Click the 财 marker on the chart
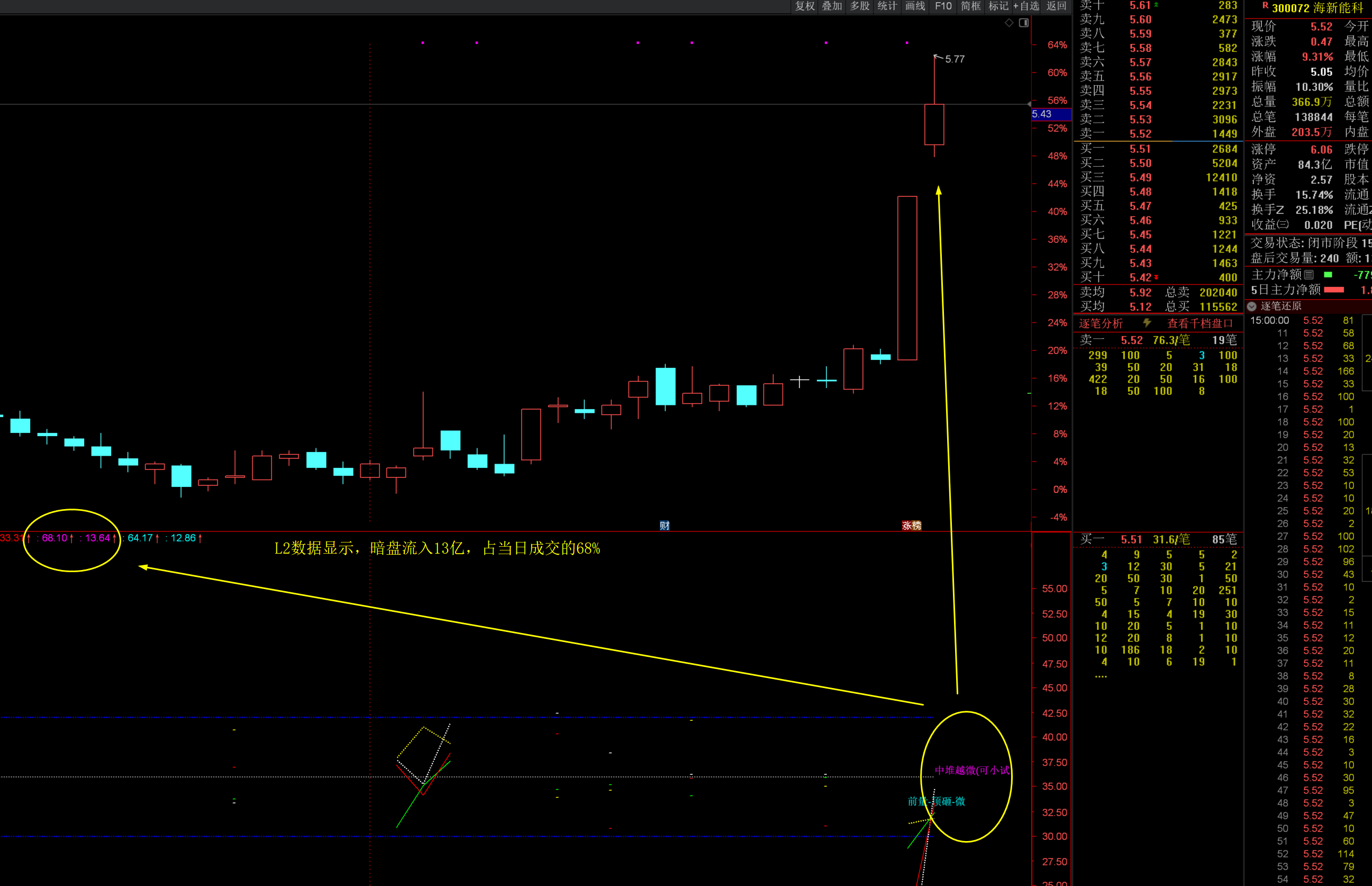This screenshot has width=1372, height=886. 664,525
